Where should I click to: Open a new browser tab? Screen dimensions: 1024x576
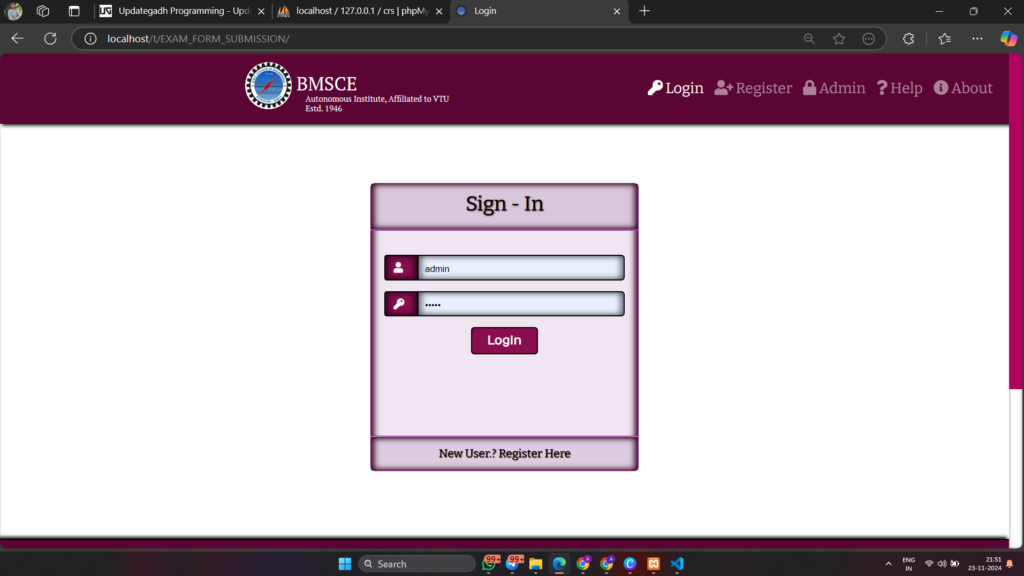point(645,11)
